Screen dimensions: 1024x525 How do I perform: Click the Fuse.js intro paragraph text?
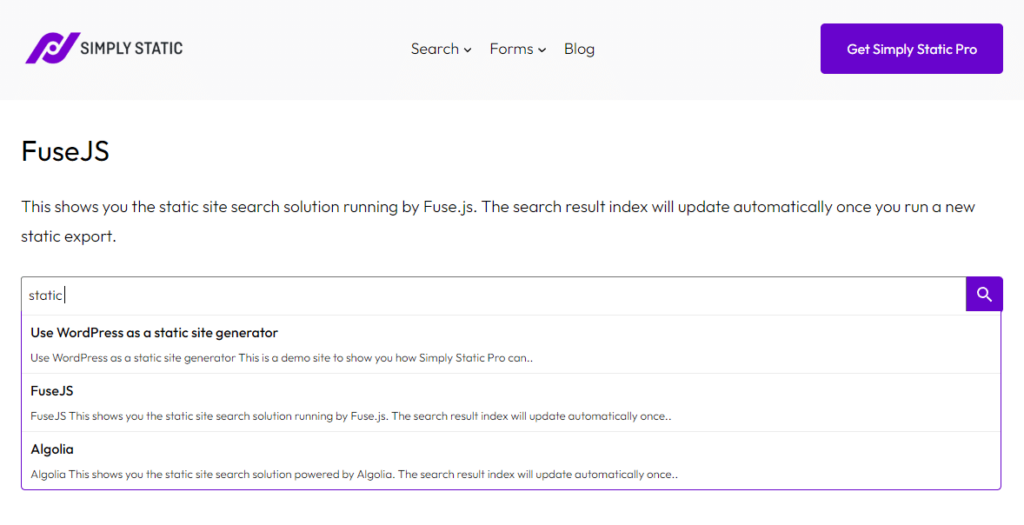point(498,221)
